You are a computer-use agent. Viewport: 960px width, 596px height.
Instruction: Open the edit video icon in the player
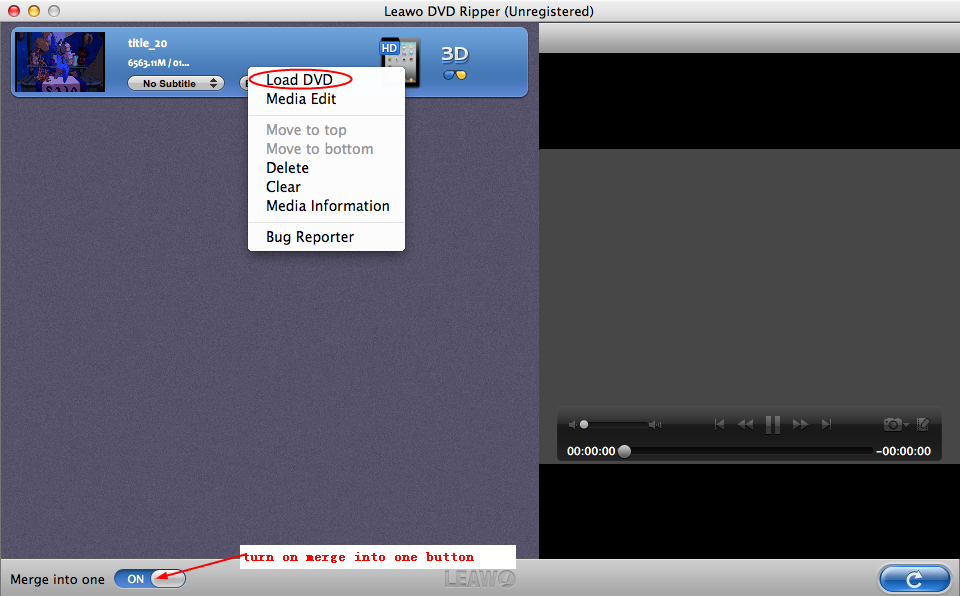923,424
